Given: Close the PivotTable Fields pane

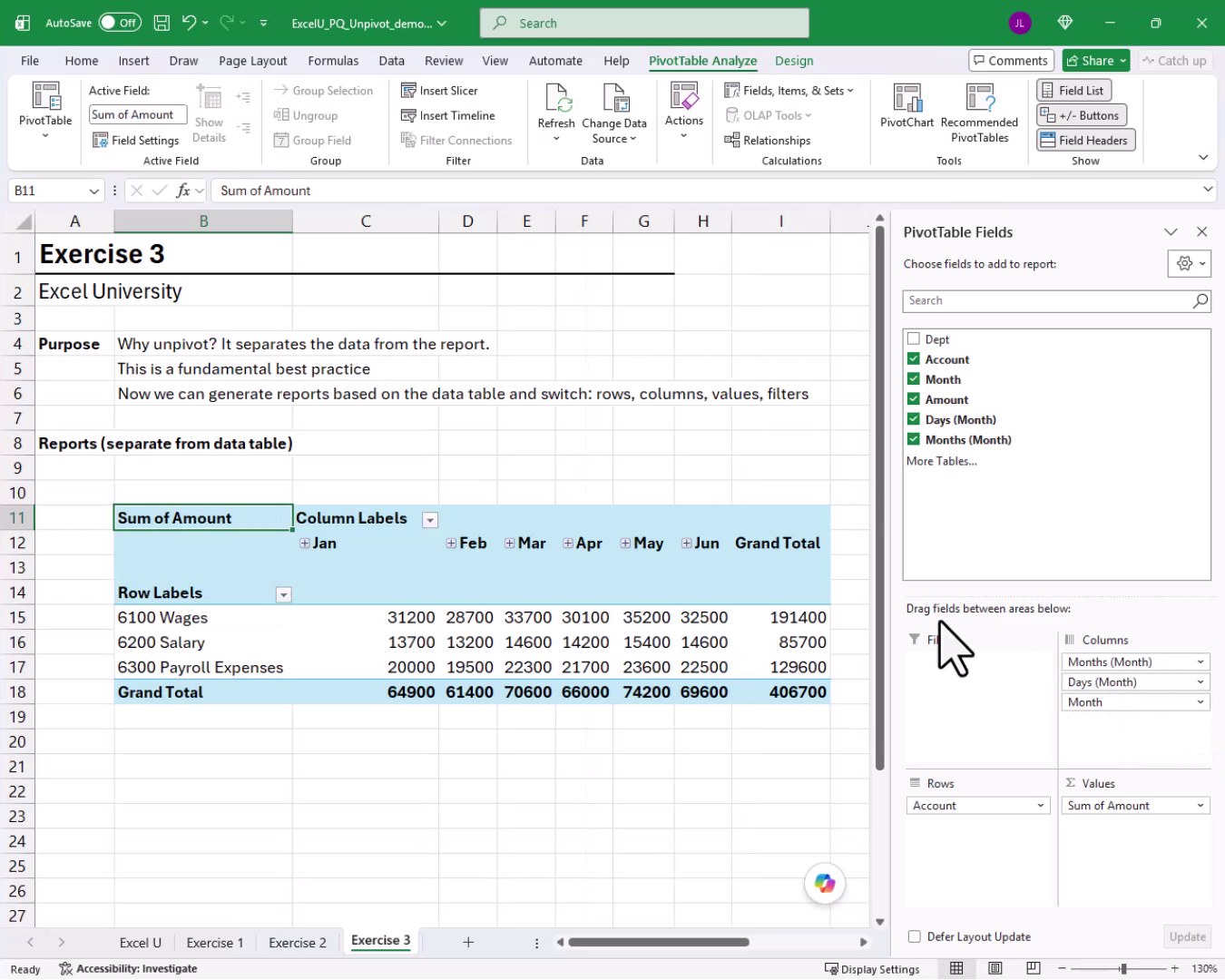Looking at the screenshot, I should (1202, 232).
